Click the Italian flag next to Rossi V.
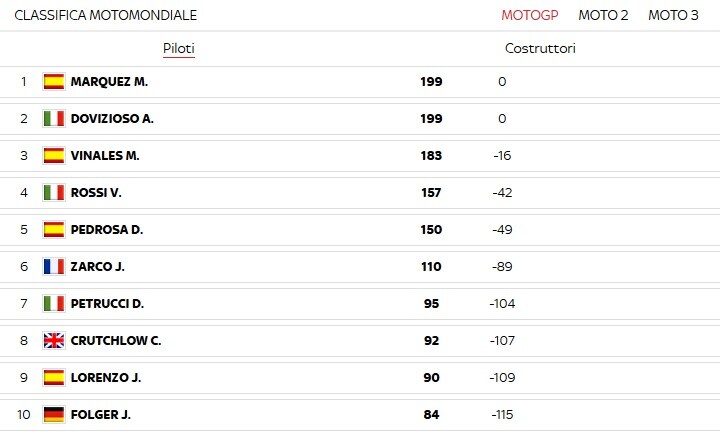720x433 pixels. 54,192
